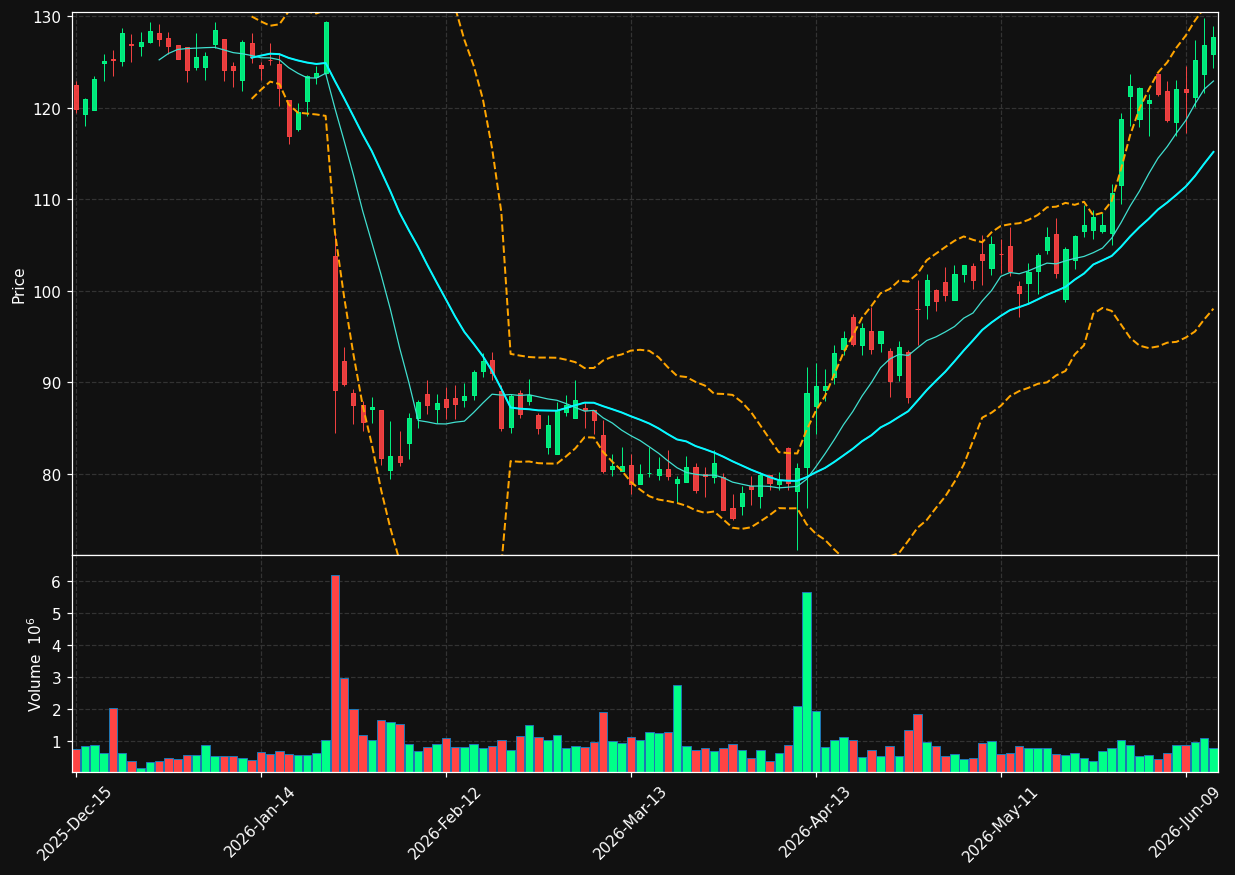The height and width of the screenshot is (875, 1235).
Task: Click the 2025-Dec-15 date label
Action: [x=74, y=822]
